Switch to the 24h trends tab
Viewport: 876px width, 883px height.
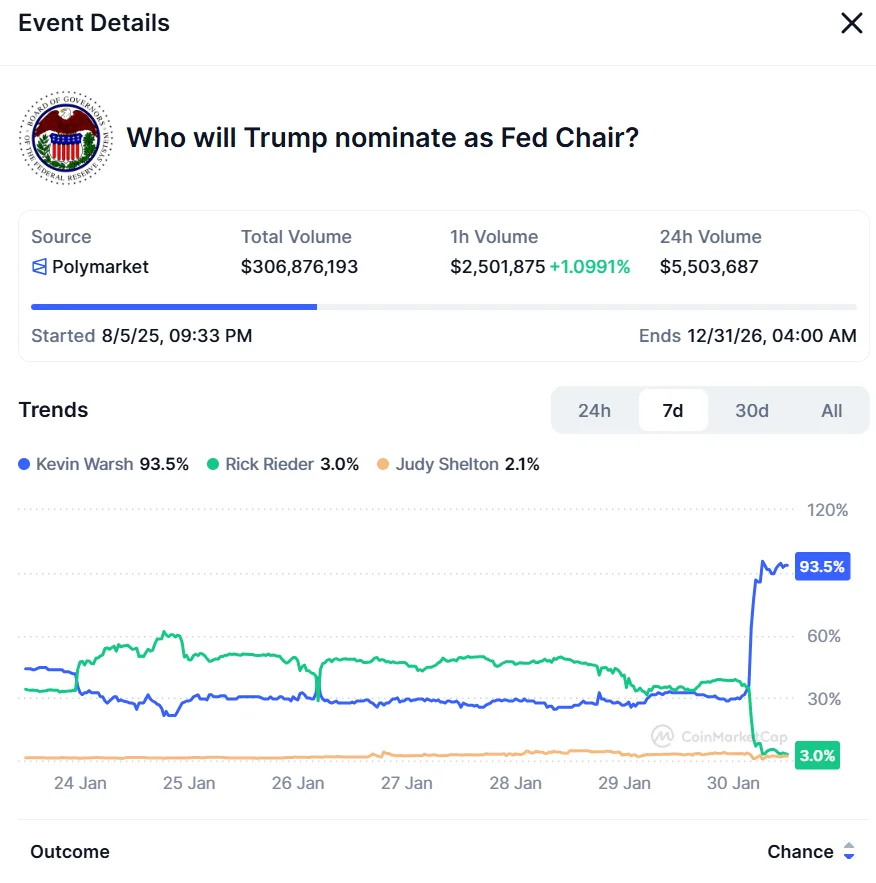(594, 410)
